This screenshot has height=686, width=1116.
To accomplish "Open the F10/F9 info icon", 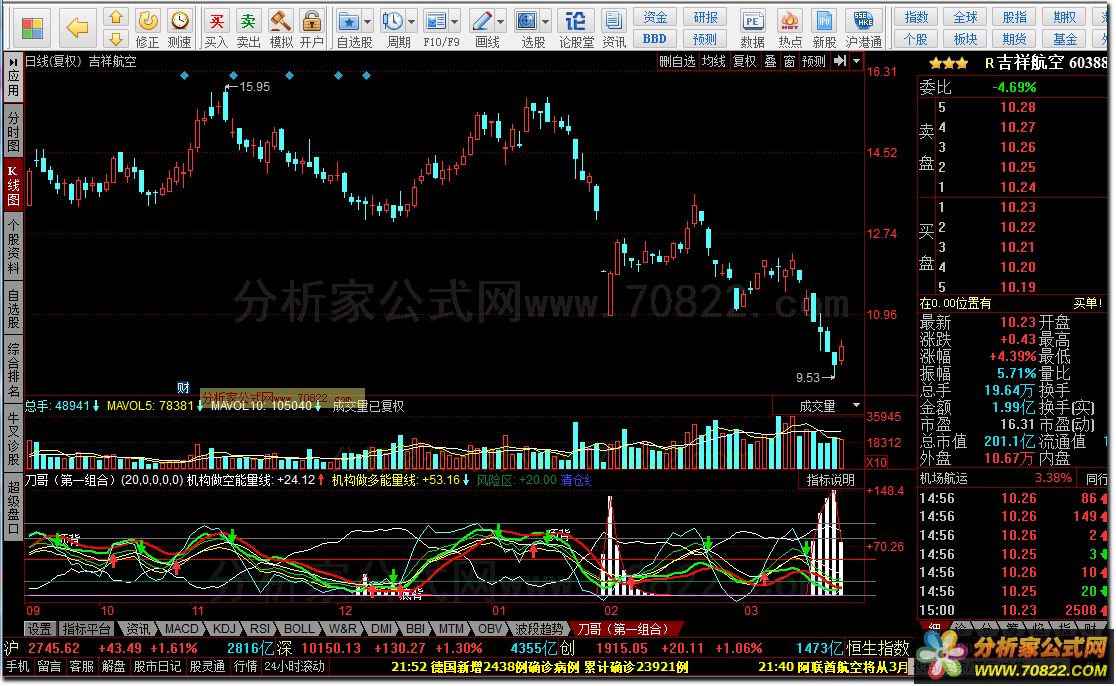I will [436, 21].
